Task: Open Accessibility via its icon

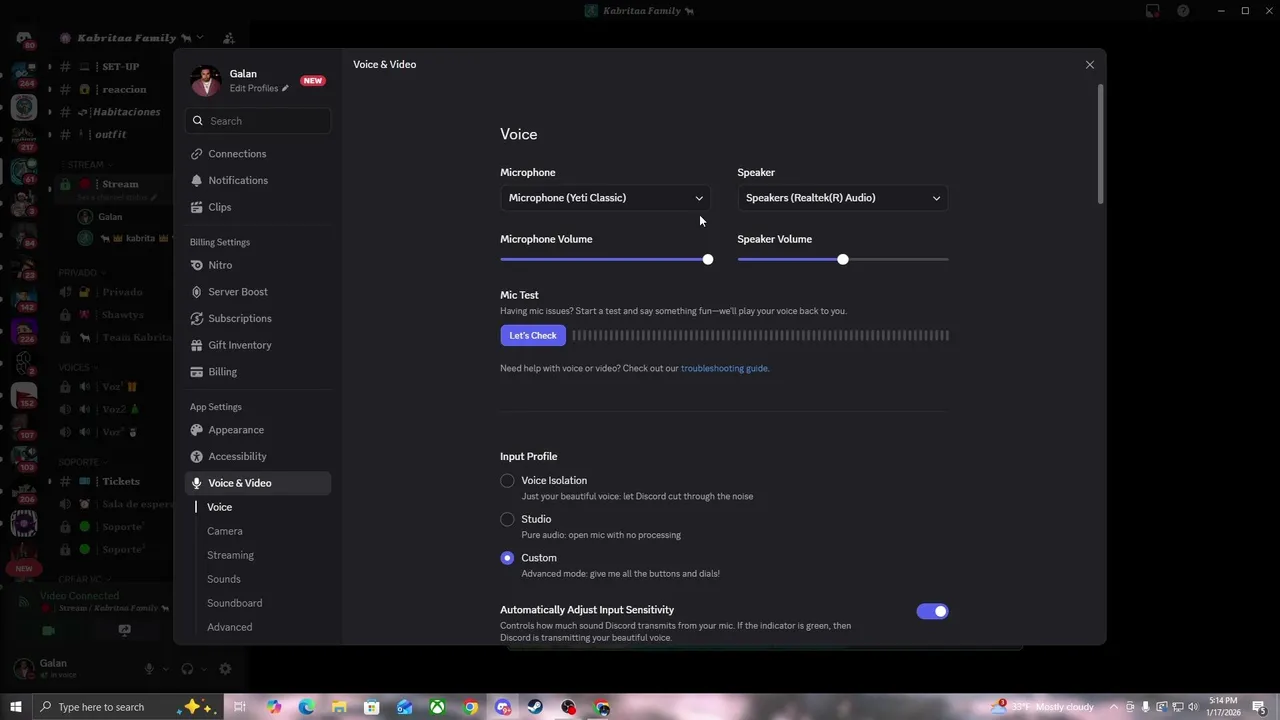Action: click(197, 456)
